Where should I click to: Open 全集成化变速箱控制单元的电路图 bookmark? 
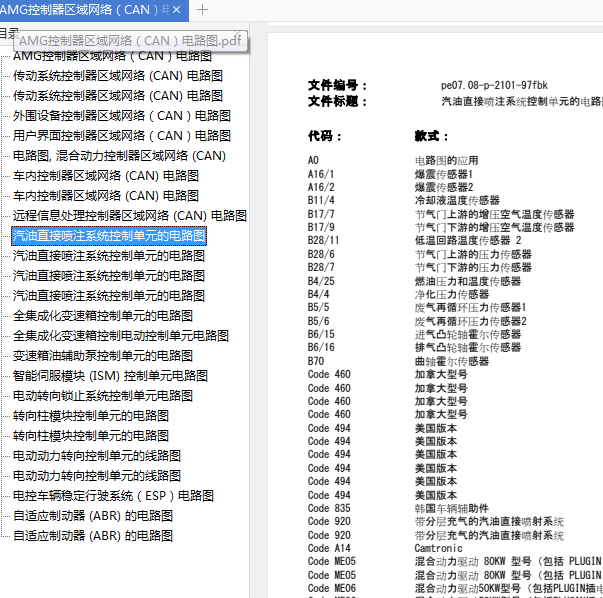pyautogui.click(x=103, y=316)
